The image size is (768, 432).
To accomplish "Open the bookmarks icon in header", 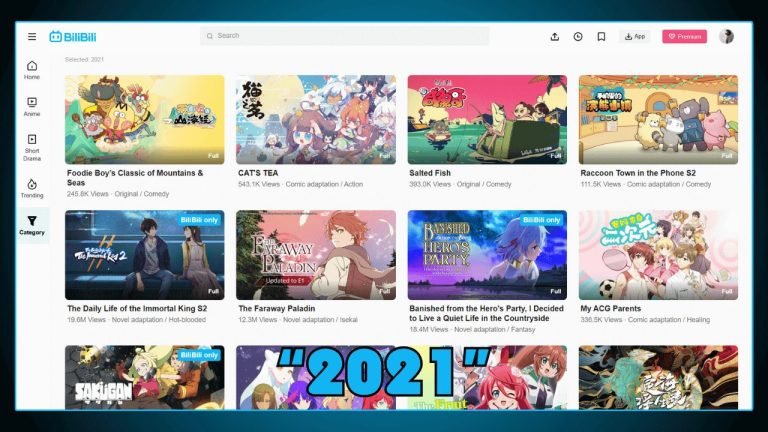I will pyautogui.click(x=601, y=36).
